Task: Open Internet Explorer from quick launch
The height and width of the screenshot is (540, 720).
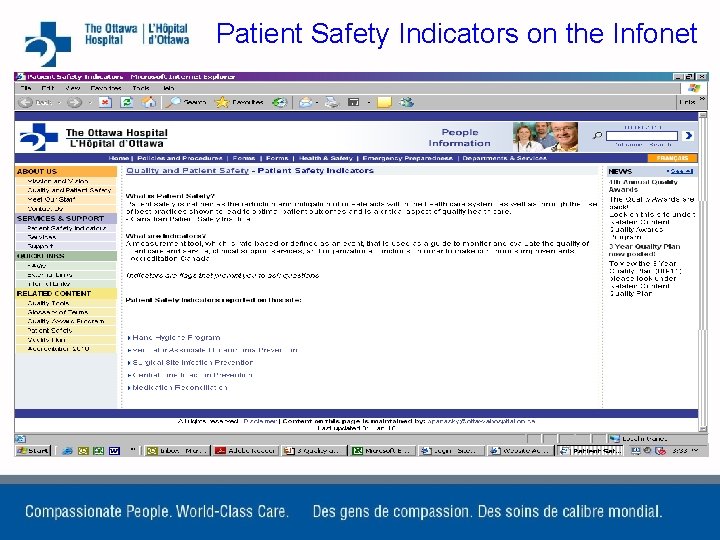Action: (x=67, y=451)
